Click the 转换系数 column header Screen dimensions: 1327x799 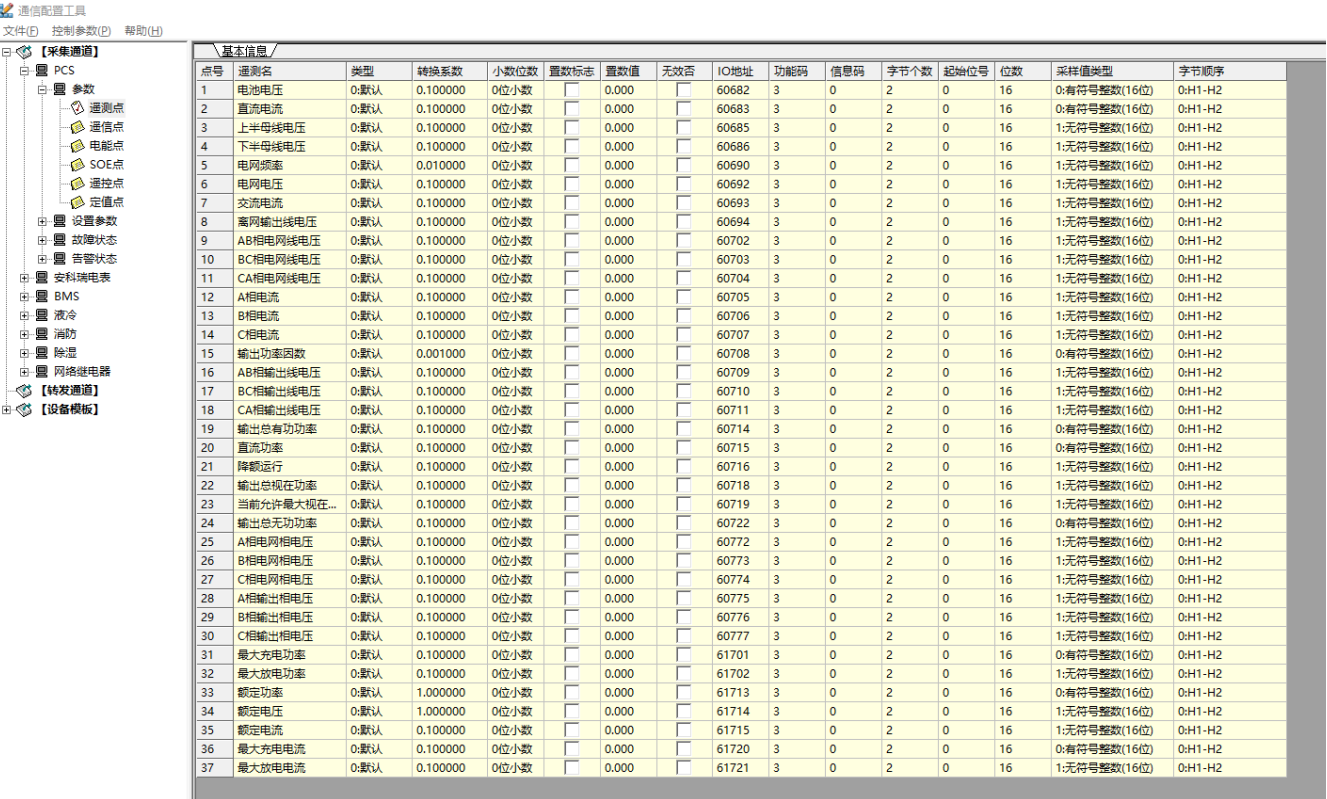pos(450,72)
